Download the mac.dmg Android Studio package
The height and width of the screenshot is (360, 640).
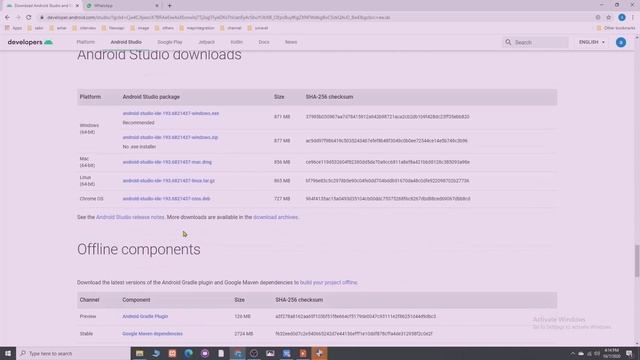click(x=167, y=162)
